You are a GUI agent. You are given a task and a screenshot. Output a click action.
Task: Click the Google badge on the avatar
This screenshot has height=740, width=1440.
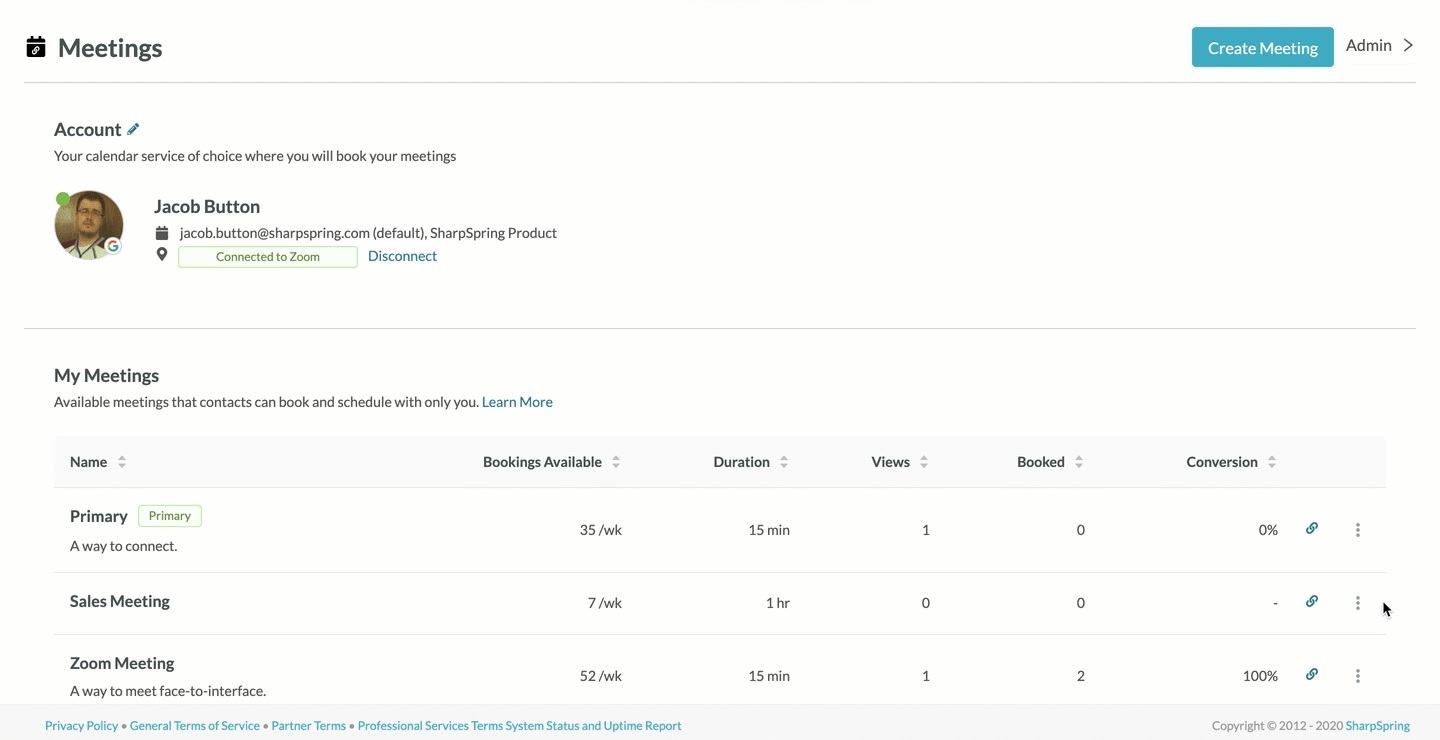(114, 246)
